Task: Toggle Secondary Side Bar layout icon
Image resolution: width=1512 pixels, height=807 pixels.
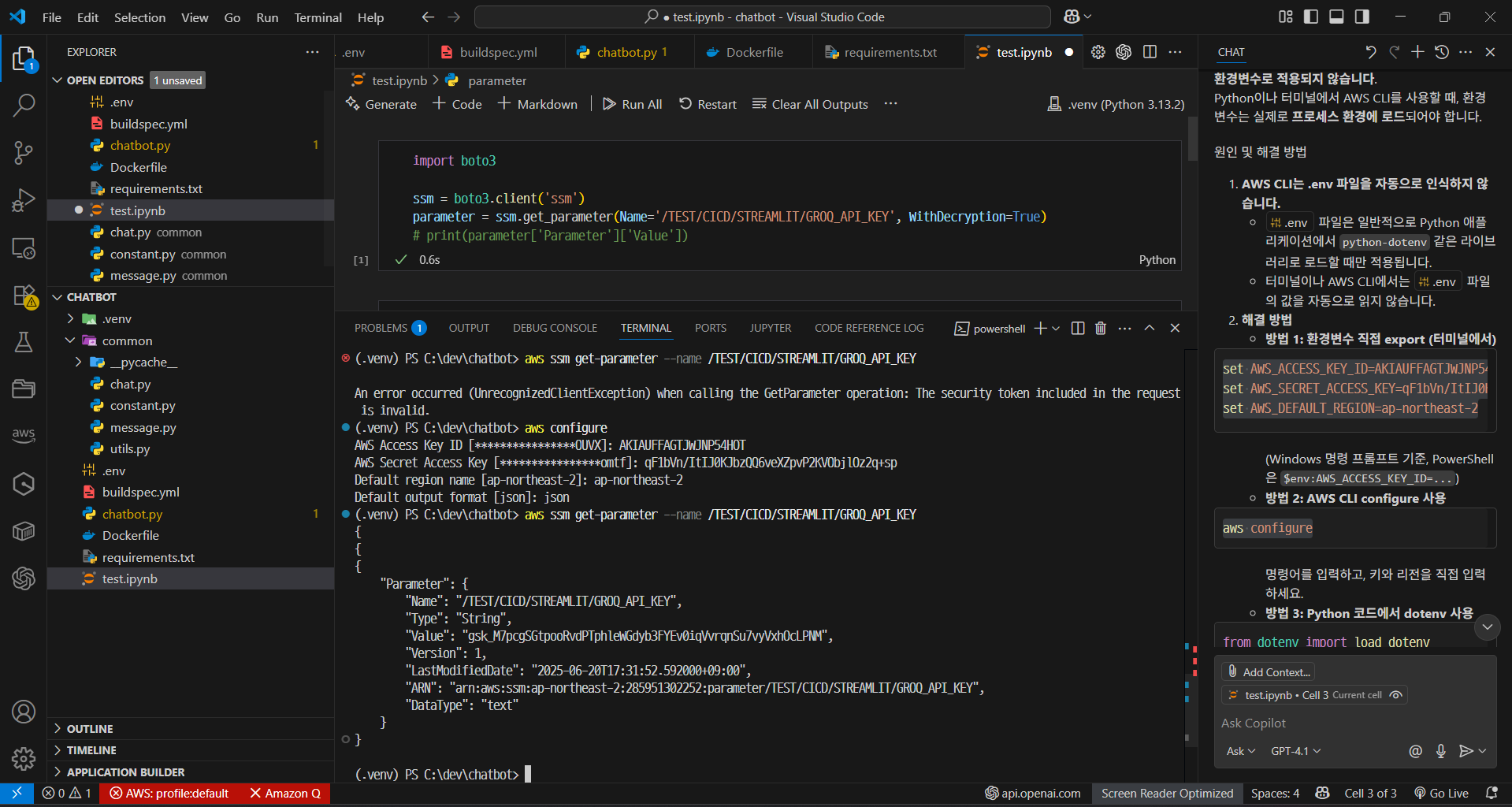Action: coord(1362,17)
